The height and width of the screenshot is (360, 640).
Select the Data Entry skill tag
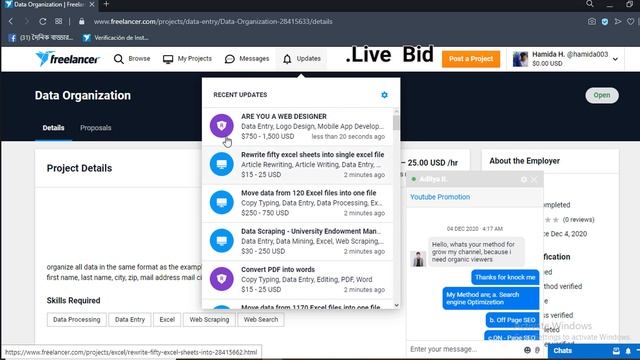[x=130, y=320]
